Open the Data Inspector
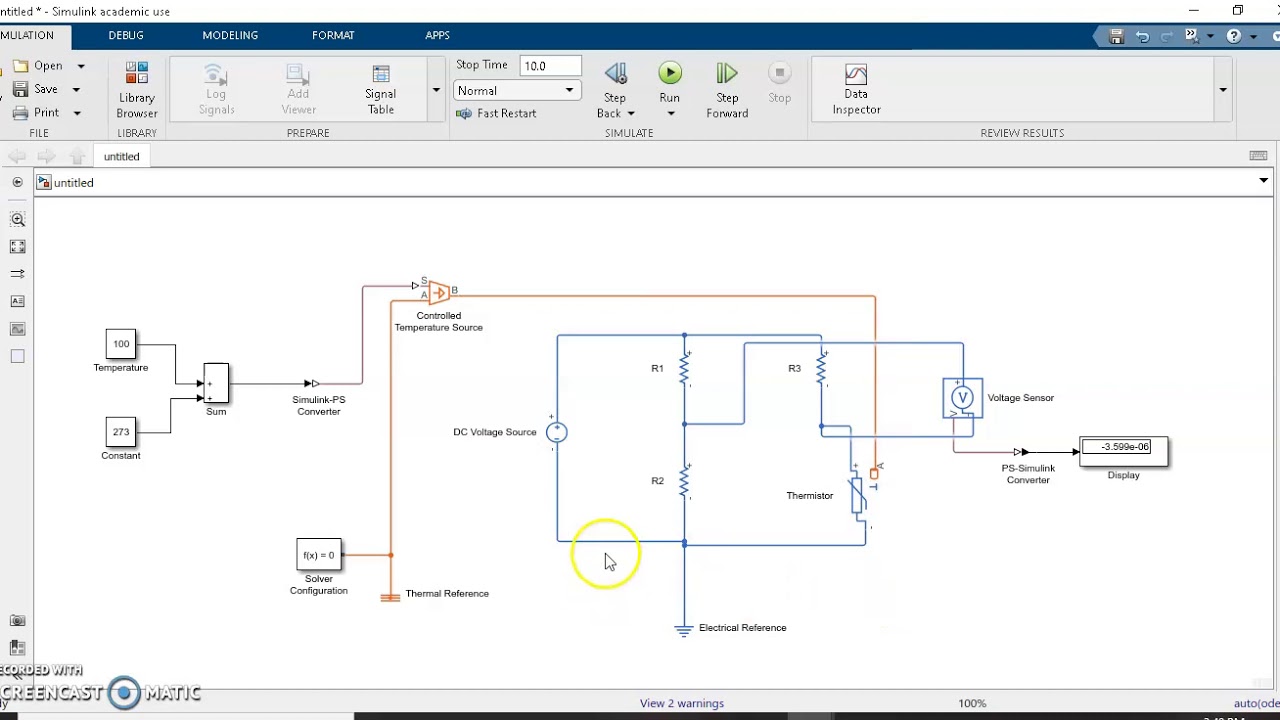This screenshot has width=1280, height=720. (x=856, y=89)
